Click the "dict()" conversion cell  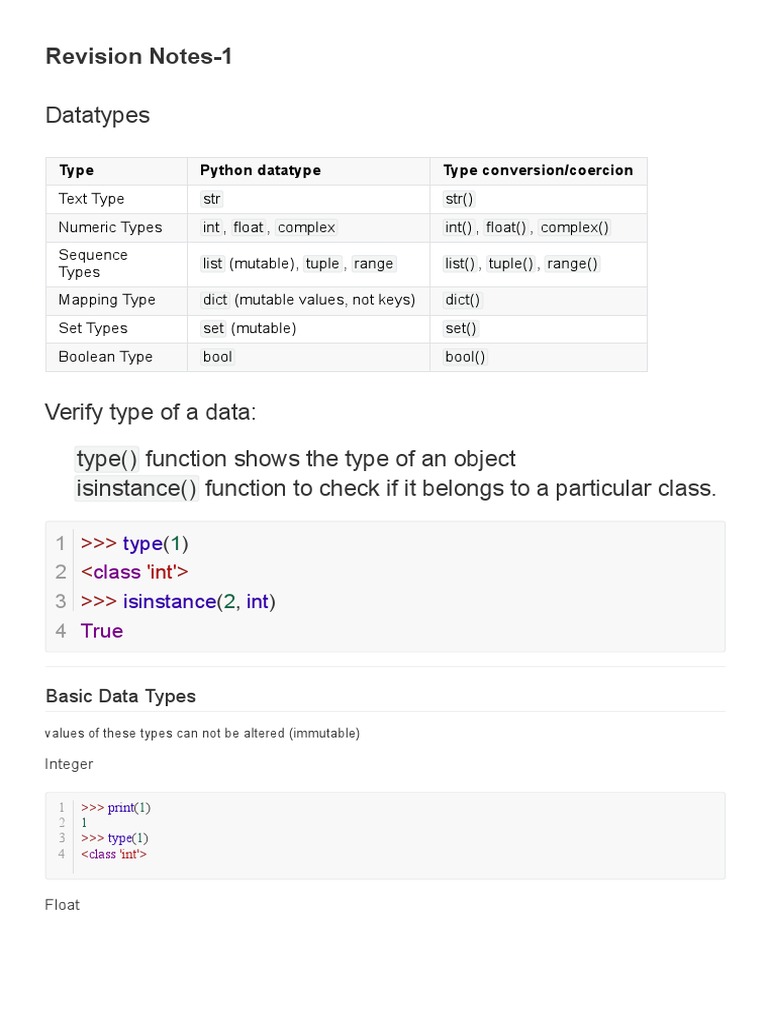(x=462, y=300)
